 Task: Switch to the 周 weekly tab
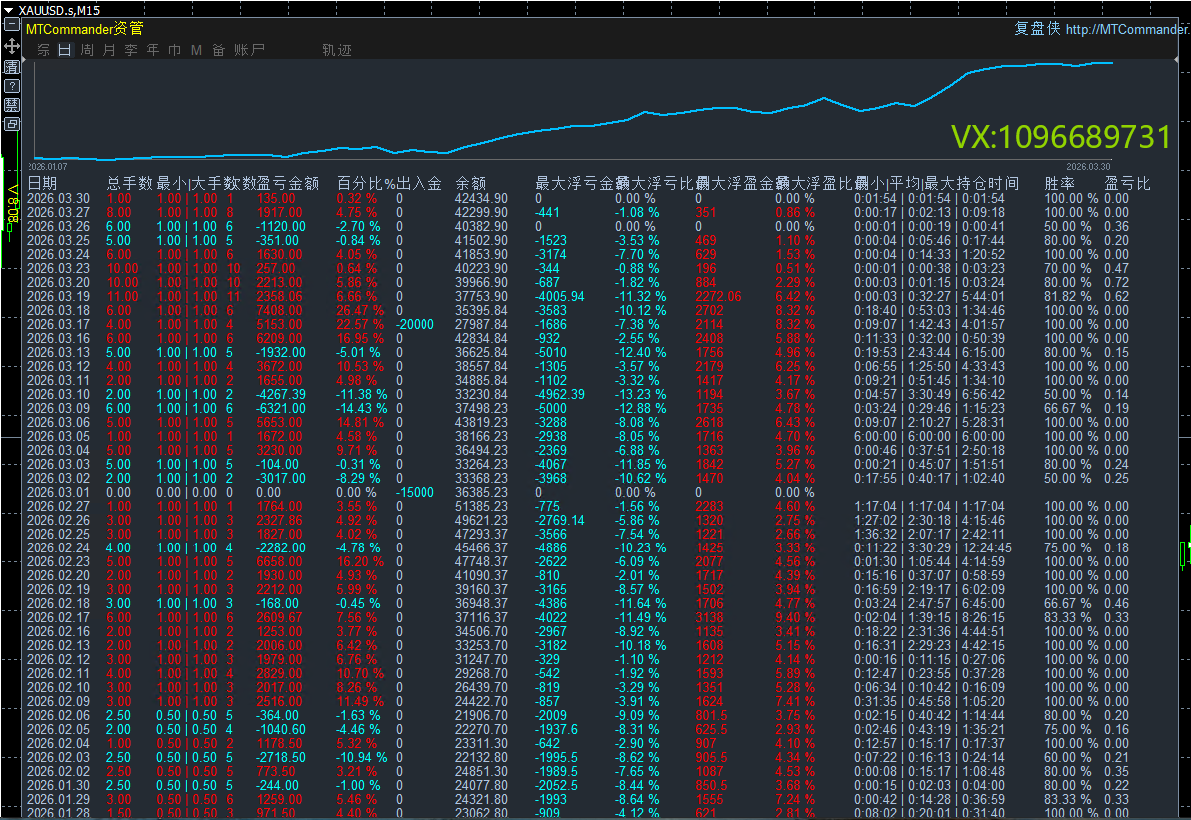pyautogui.click(x=87, y=50)
